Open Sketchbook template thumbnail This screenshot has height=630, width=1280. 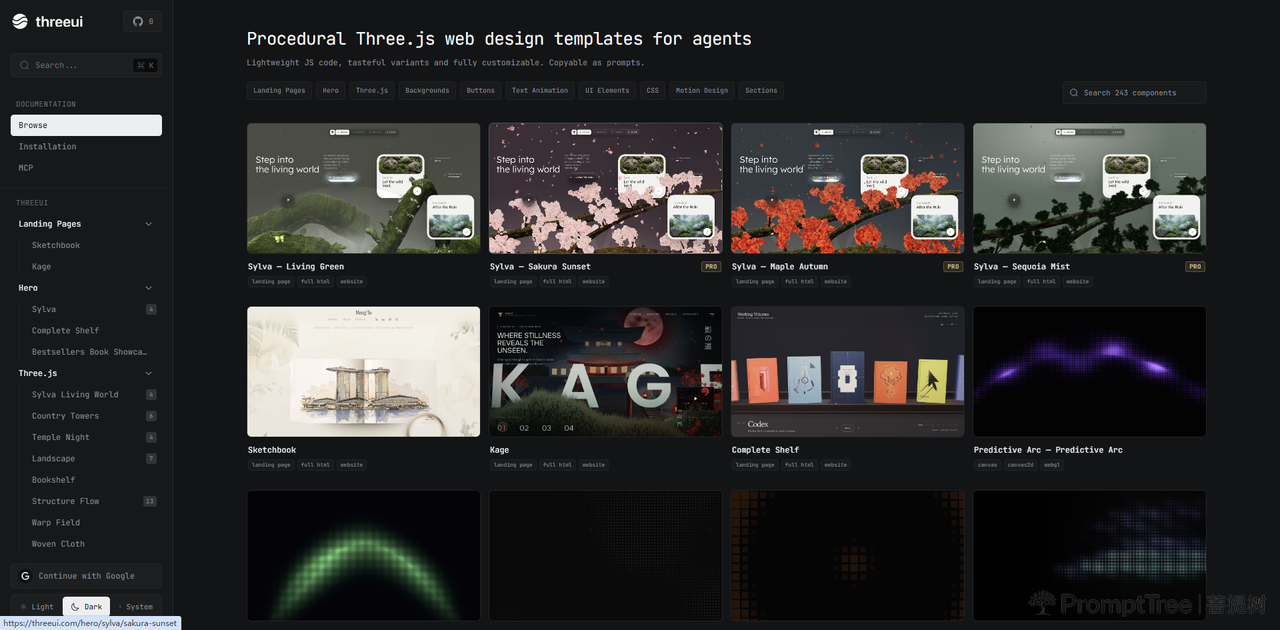point(364,372)
